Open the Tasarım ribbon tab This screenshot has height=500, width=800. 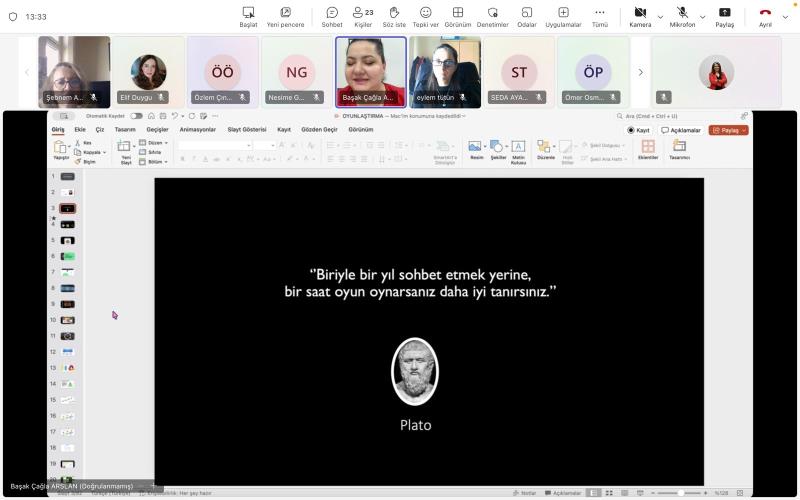(x=125, y=130)
